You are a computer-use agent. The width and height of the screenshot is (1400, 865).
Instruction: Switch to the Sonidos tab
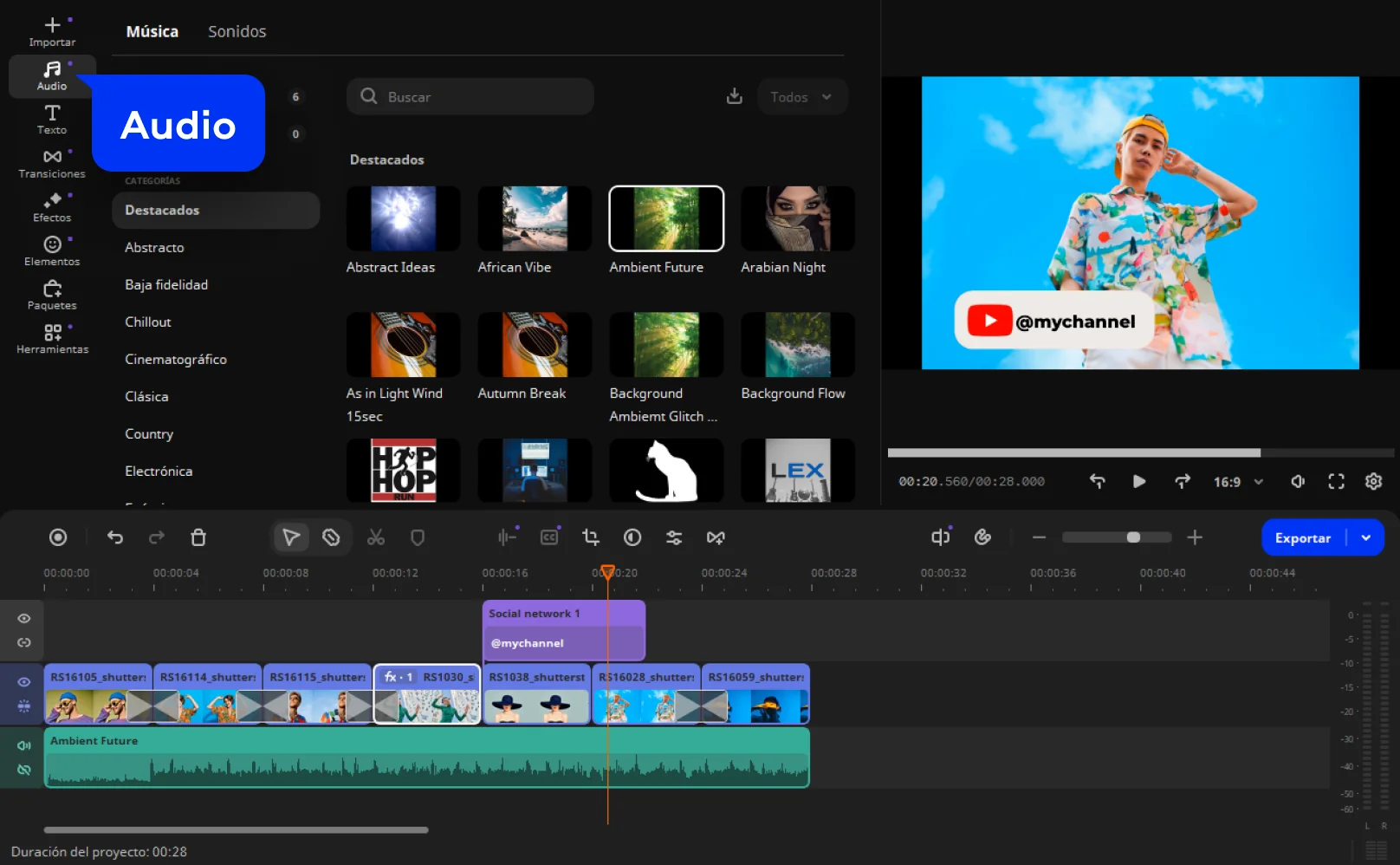[x=237, y=31]
